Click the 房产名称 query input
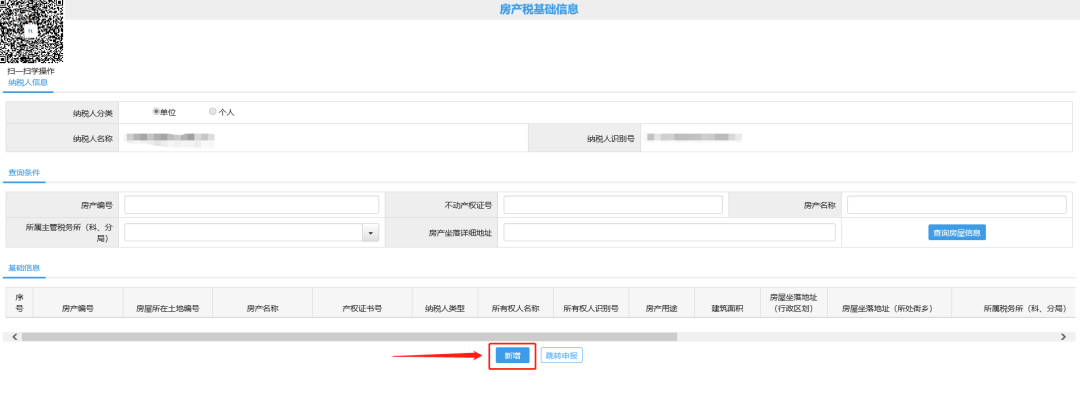Viewport: 1080px width, 398px height. tap(957, 205)
